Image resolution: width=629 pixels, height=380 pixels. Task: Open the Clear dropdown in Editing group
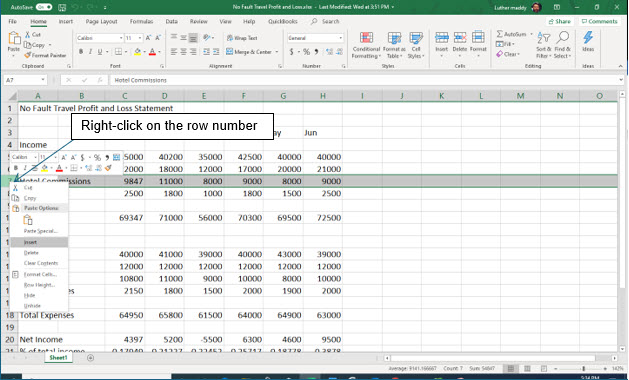[x=508, y=54]
